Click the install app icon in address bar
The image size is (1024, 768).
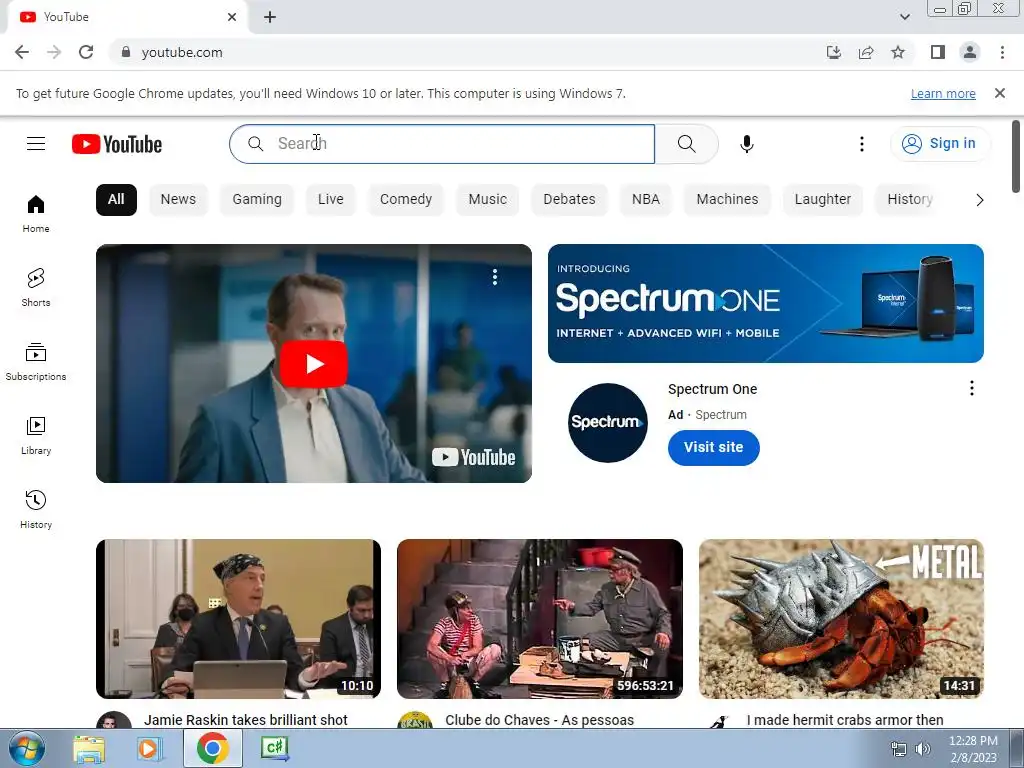point(834,52)
